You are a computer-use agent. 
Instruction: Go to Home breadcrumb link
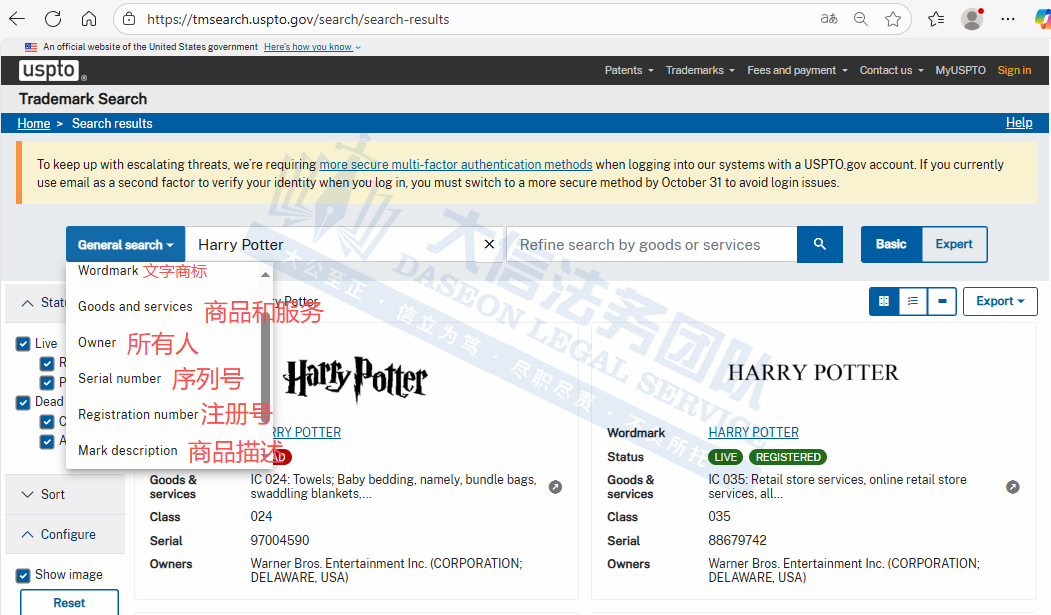pyautogui.click(x=34, y=123)
